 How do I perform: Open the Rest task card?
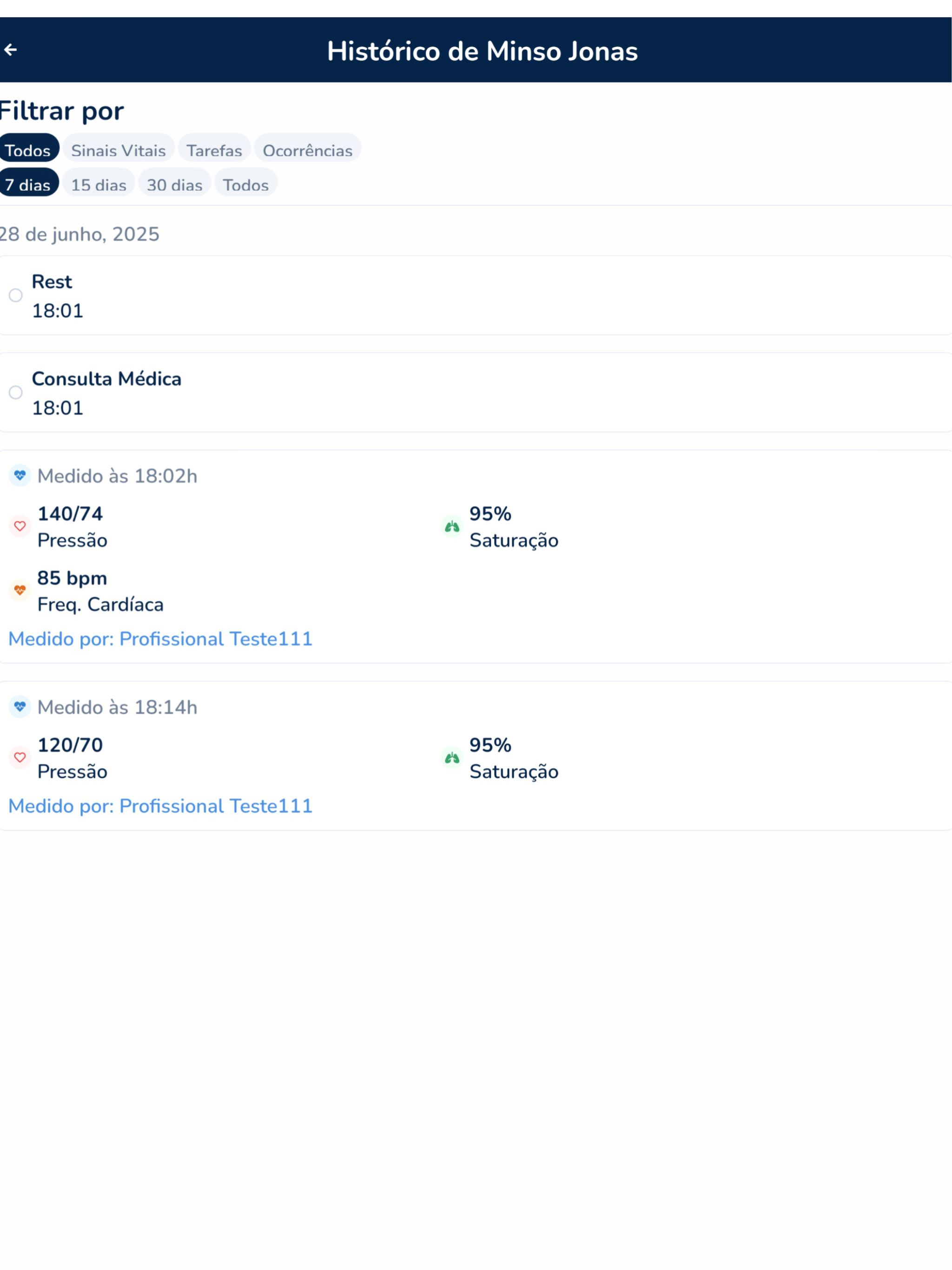(476, 295)
